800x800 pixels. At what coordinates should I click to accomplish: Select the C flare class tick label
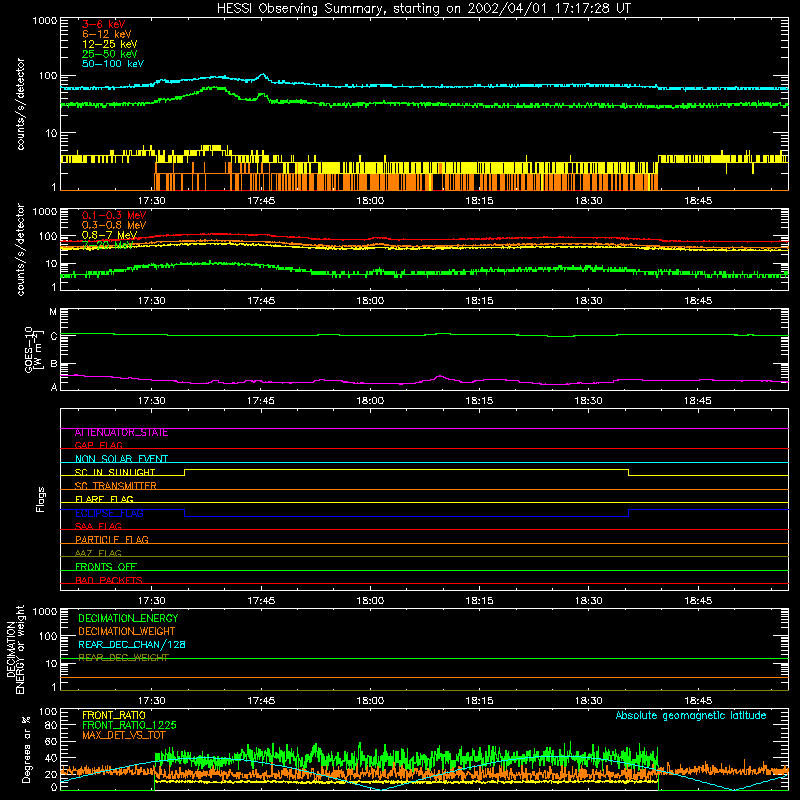(x=54, y=336)
